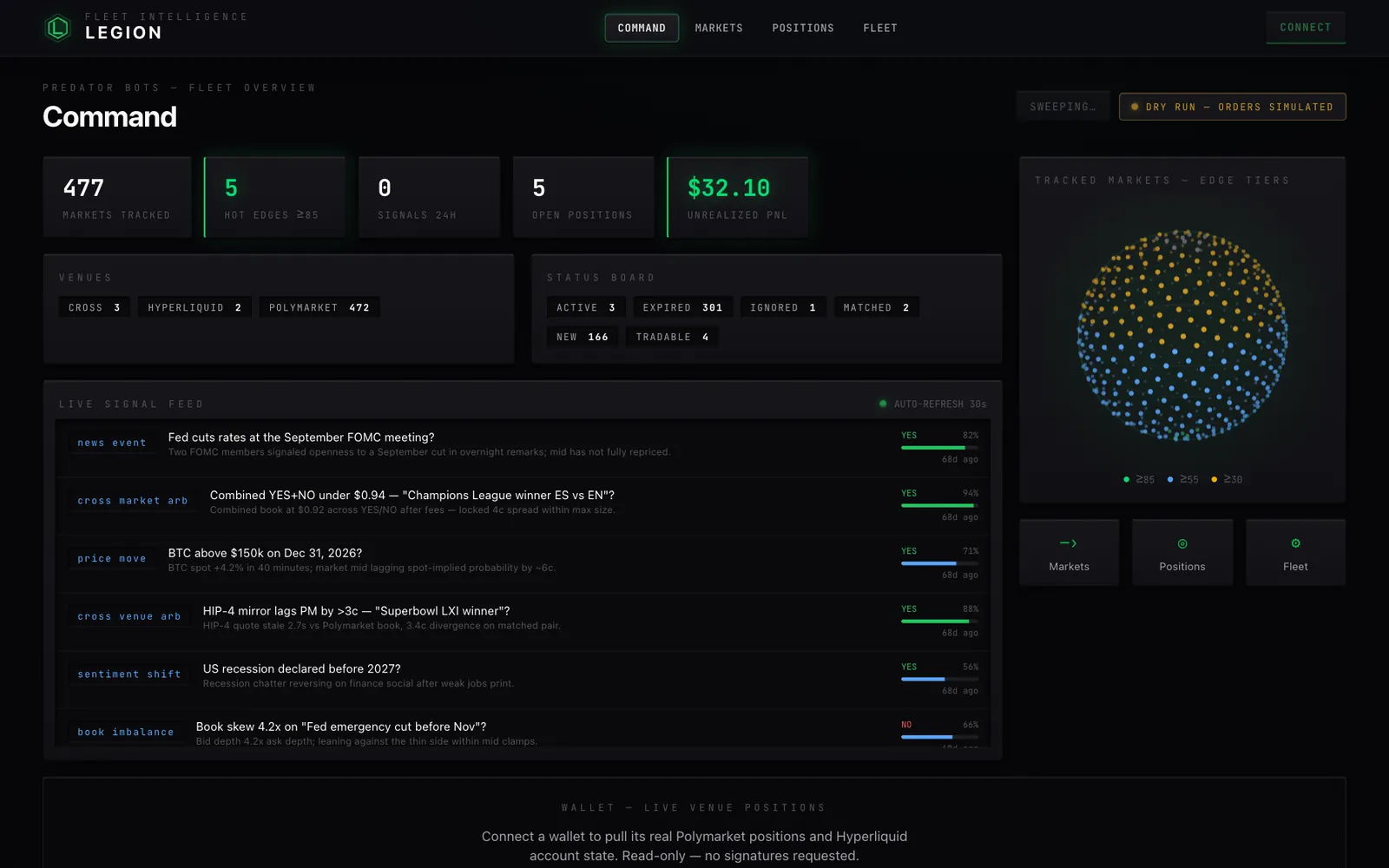
Task: Click the Positions target icon
Action: click(1182, 543)
